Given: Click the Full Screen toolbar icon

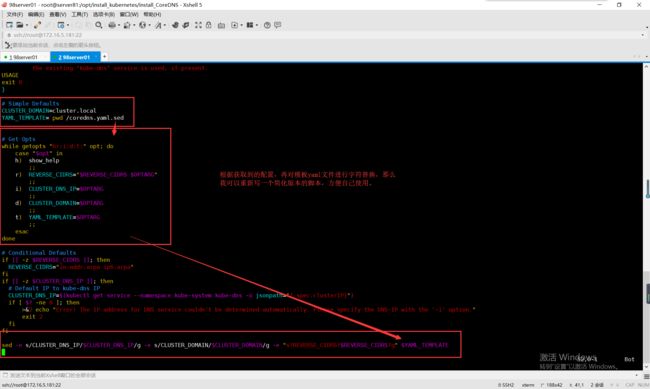Looking at the screenshot, I should (198, 25).
